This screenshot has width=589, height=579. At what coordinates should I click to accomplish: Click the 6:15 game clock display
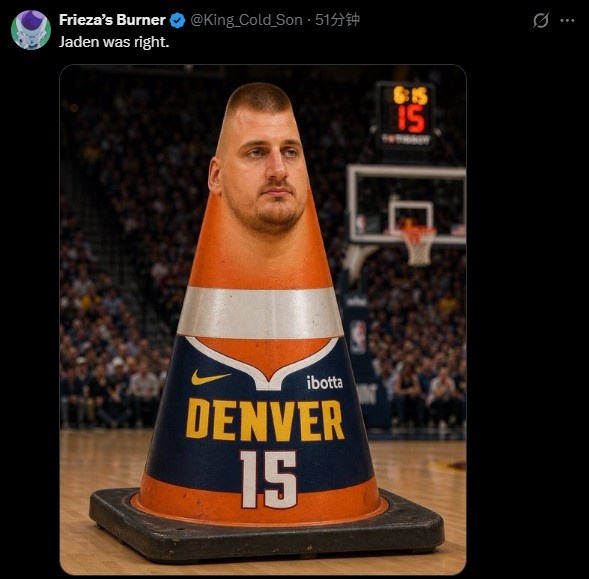click(x=411, y=95)
